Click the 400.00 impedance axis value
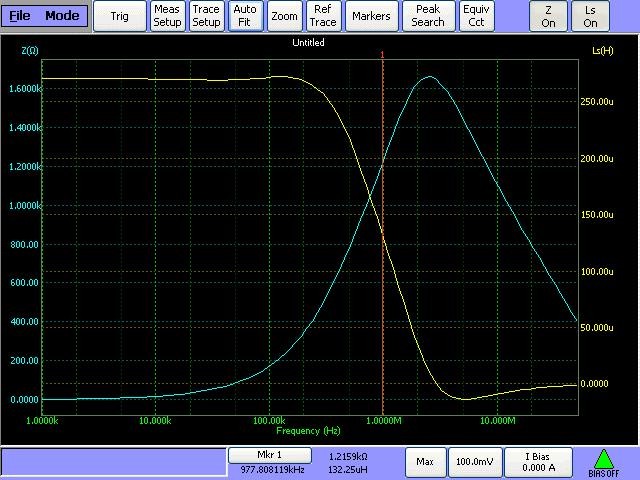Viewport: 640px width, 480px height. point(24,322)
